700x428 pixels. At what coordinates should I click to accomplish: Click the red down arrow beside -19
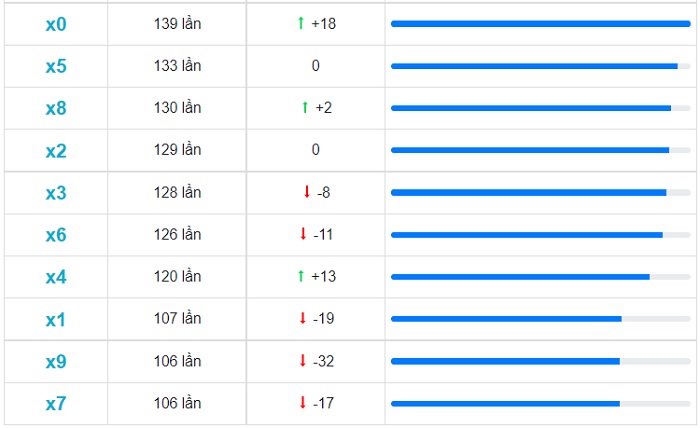point(303,318)
